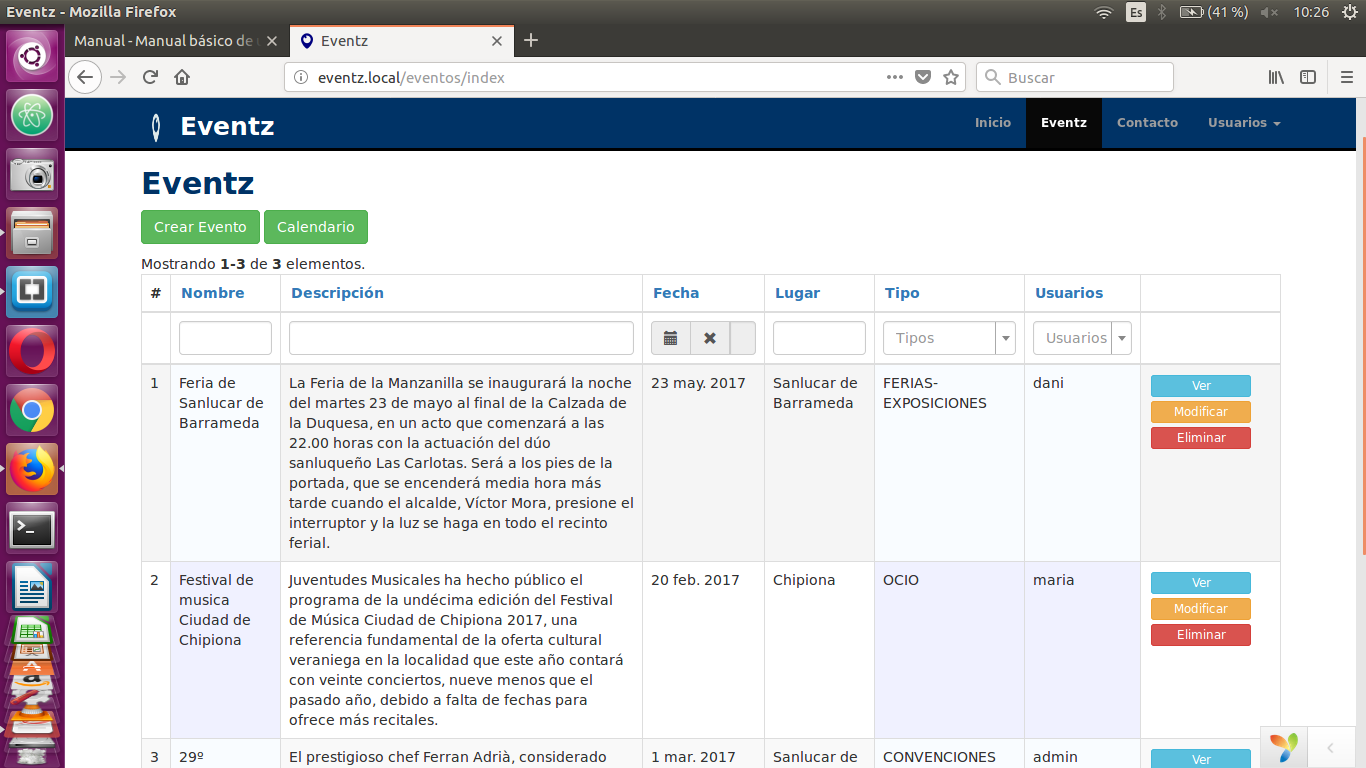Image resolution: width=1366 pixels, height=768 pixels.
Task: Open Contacto in the navbar
Action: coord(1147,123)
